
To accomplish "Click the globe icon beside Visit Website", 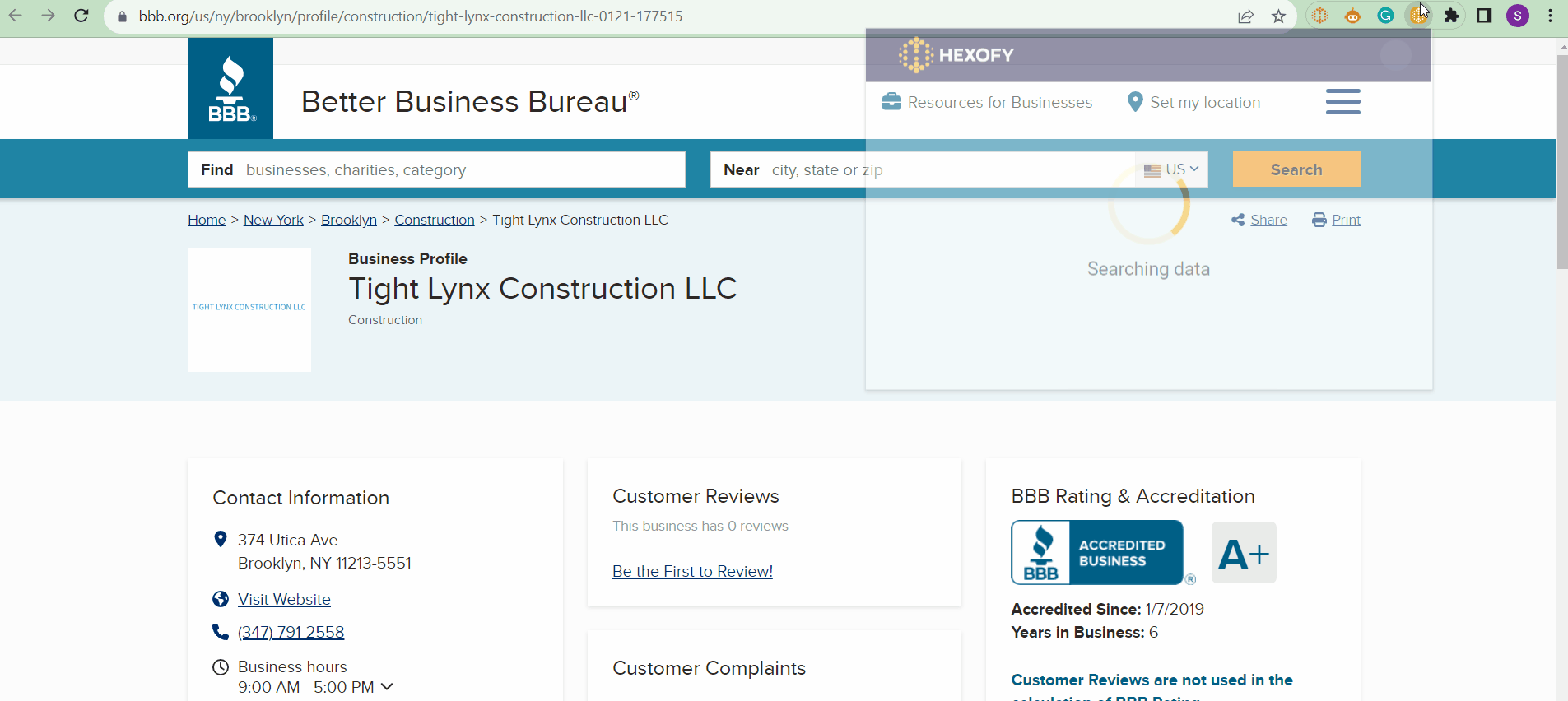I will point(221,599).
